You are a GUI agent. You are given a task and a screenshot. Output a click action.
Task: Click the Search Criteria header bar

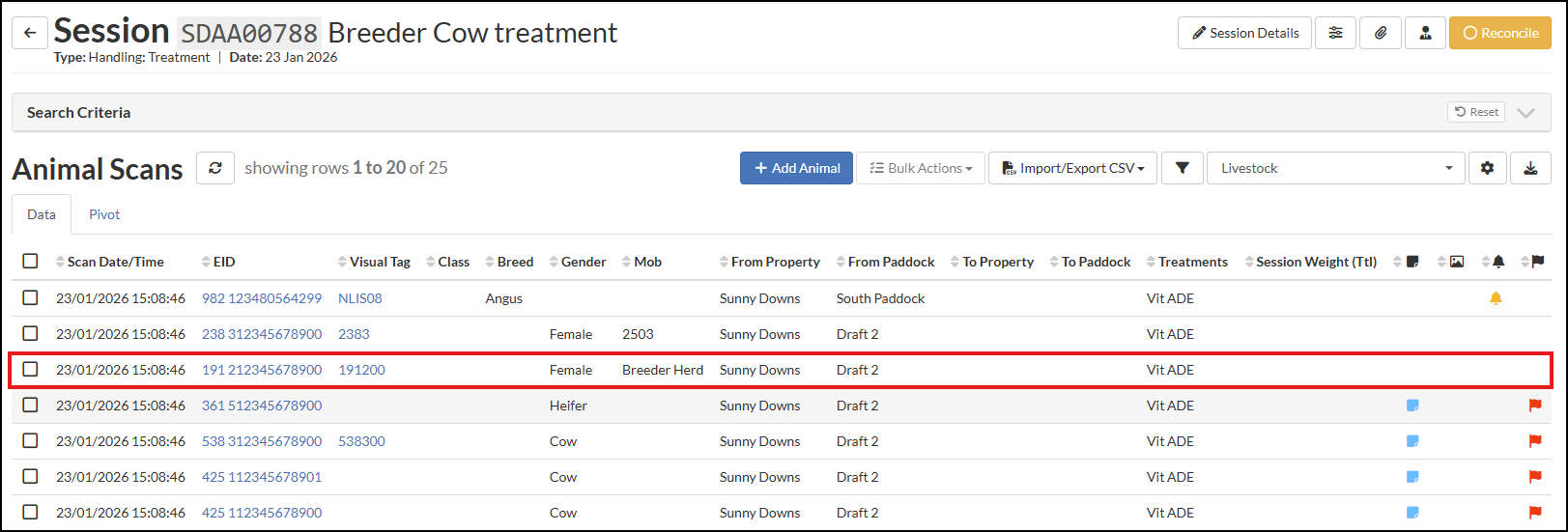coord(784,112)
